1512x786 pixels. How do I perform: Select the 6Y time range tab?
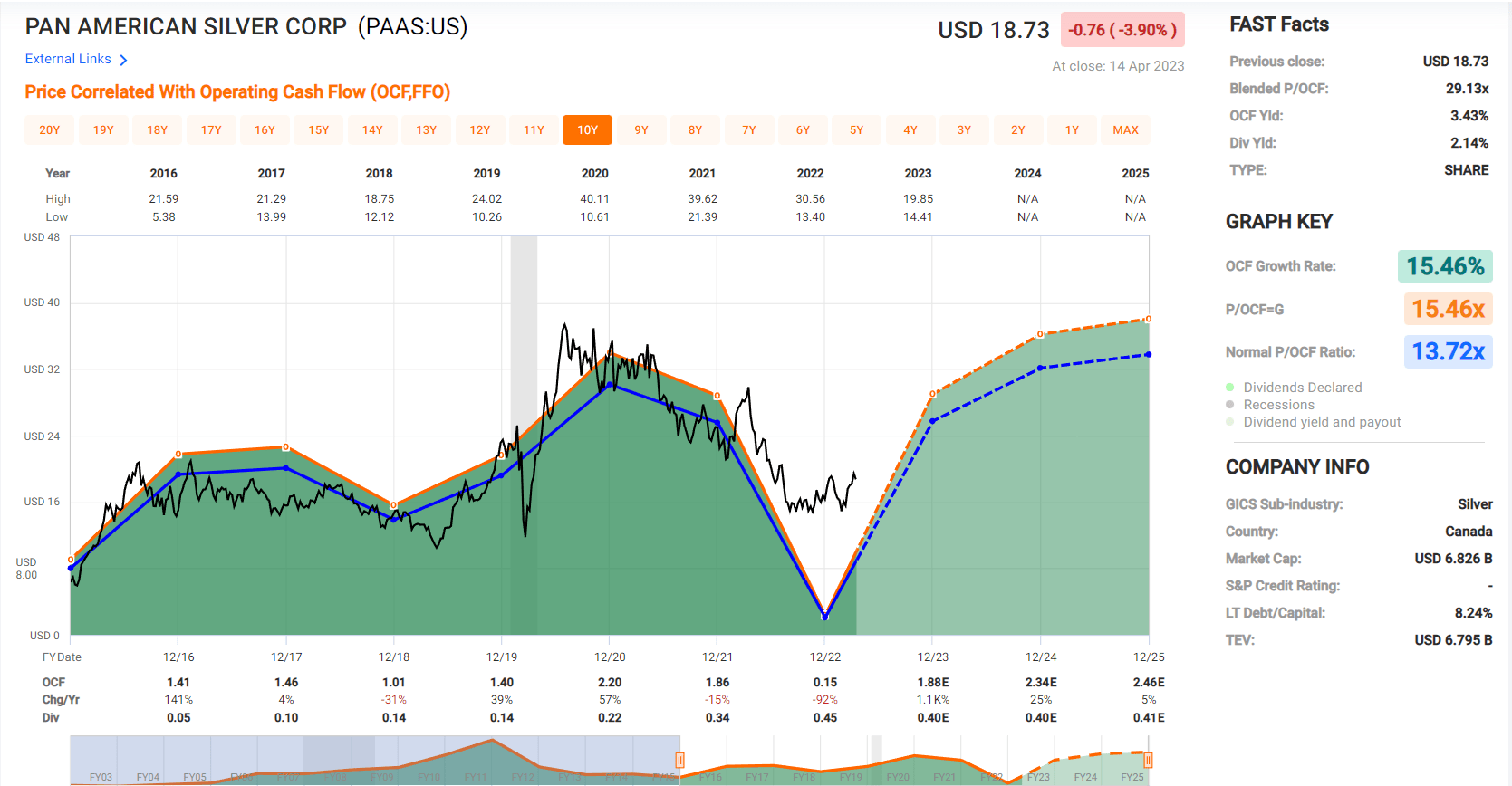803,130
